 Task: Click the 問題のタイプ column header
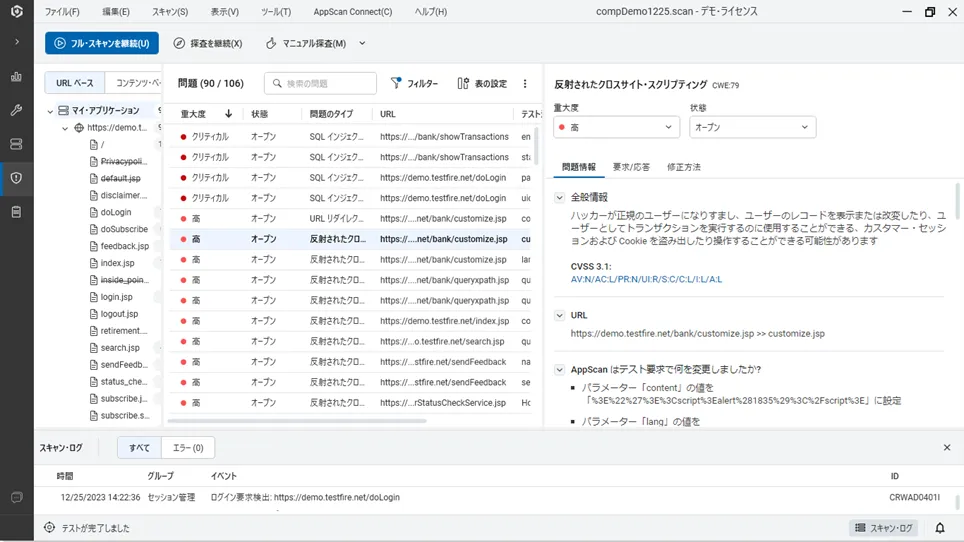(331, 114)
